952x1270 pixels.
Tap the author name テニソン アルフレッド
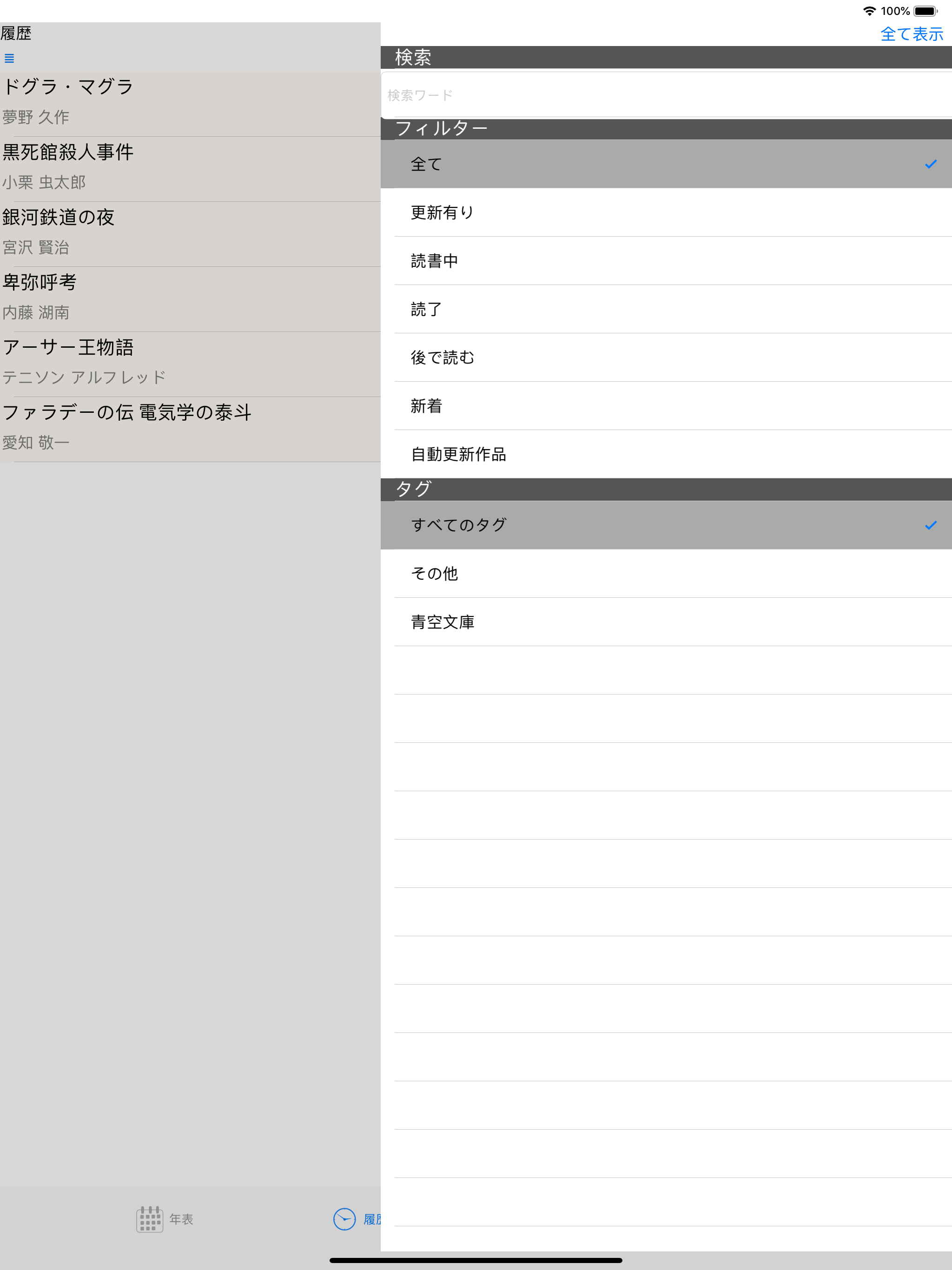[x=84, y=377]
